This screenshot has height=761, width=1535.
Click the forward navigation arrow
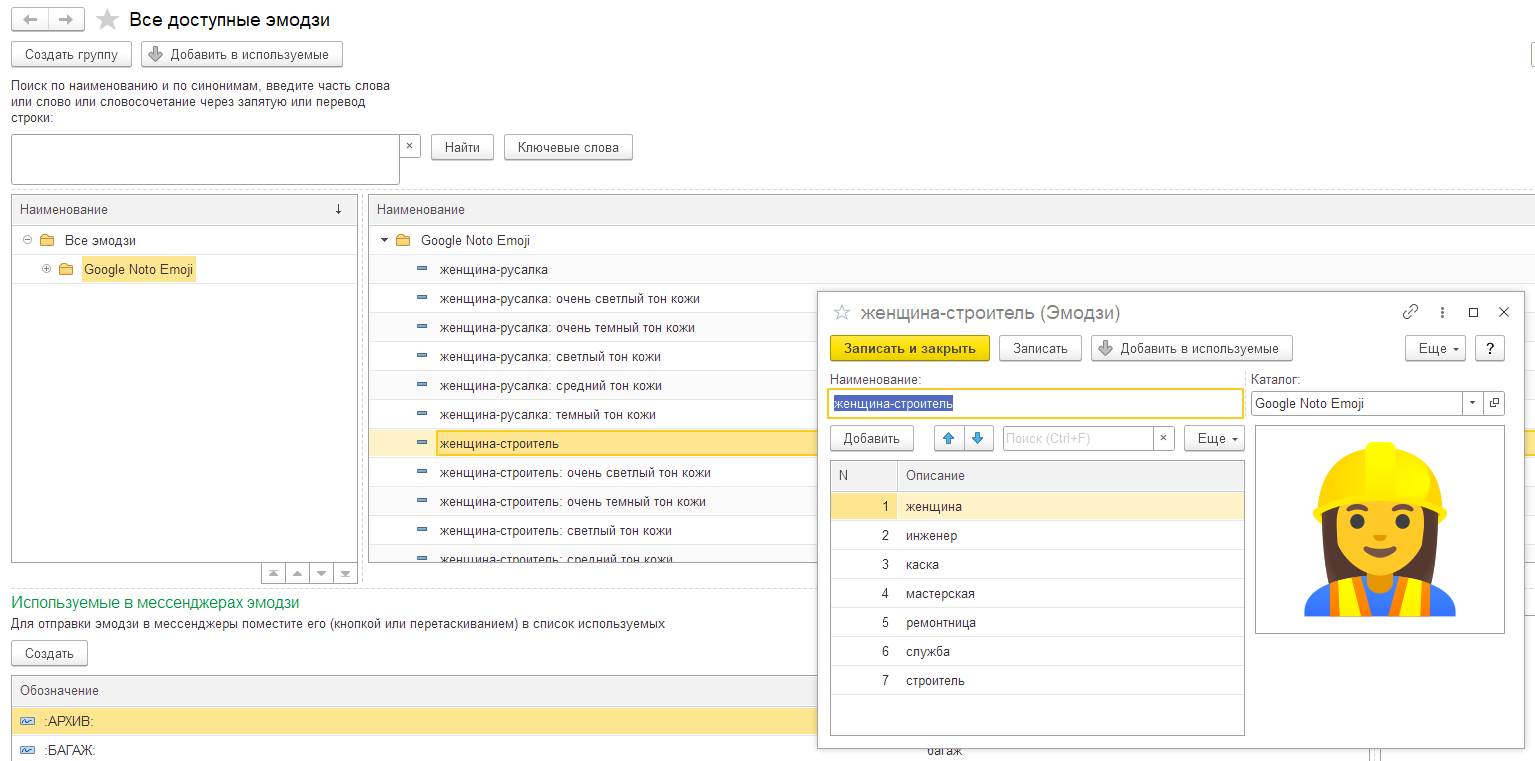[x=66, y=20]
